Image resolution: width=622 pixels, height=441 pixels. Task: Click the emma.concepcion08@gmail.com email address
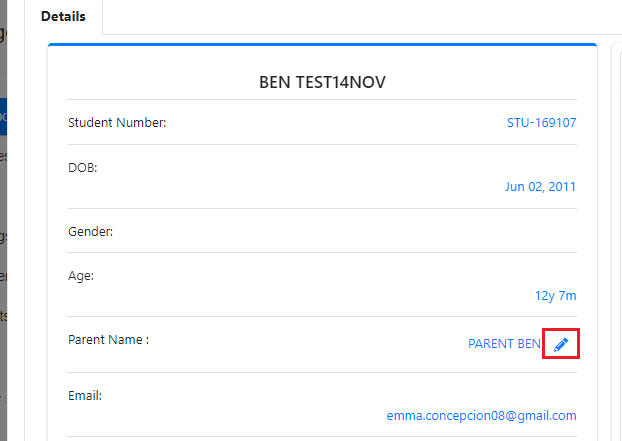[481, 416]
